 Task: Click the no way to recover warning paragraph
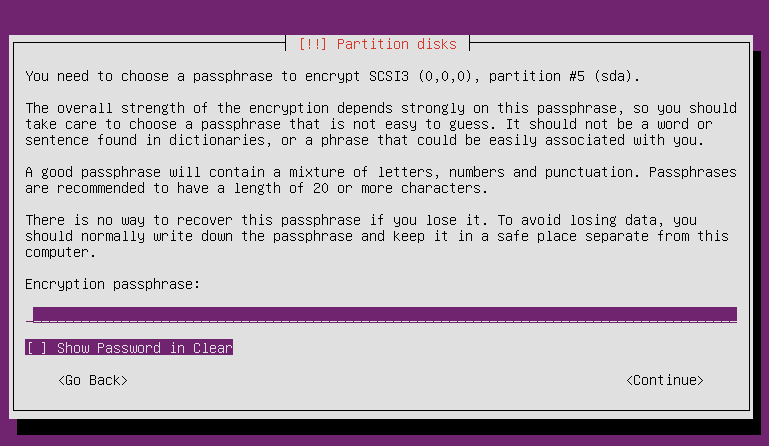pos(377,236)
